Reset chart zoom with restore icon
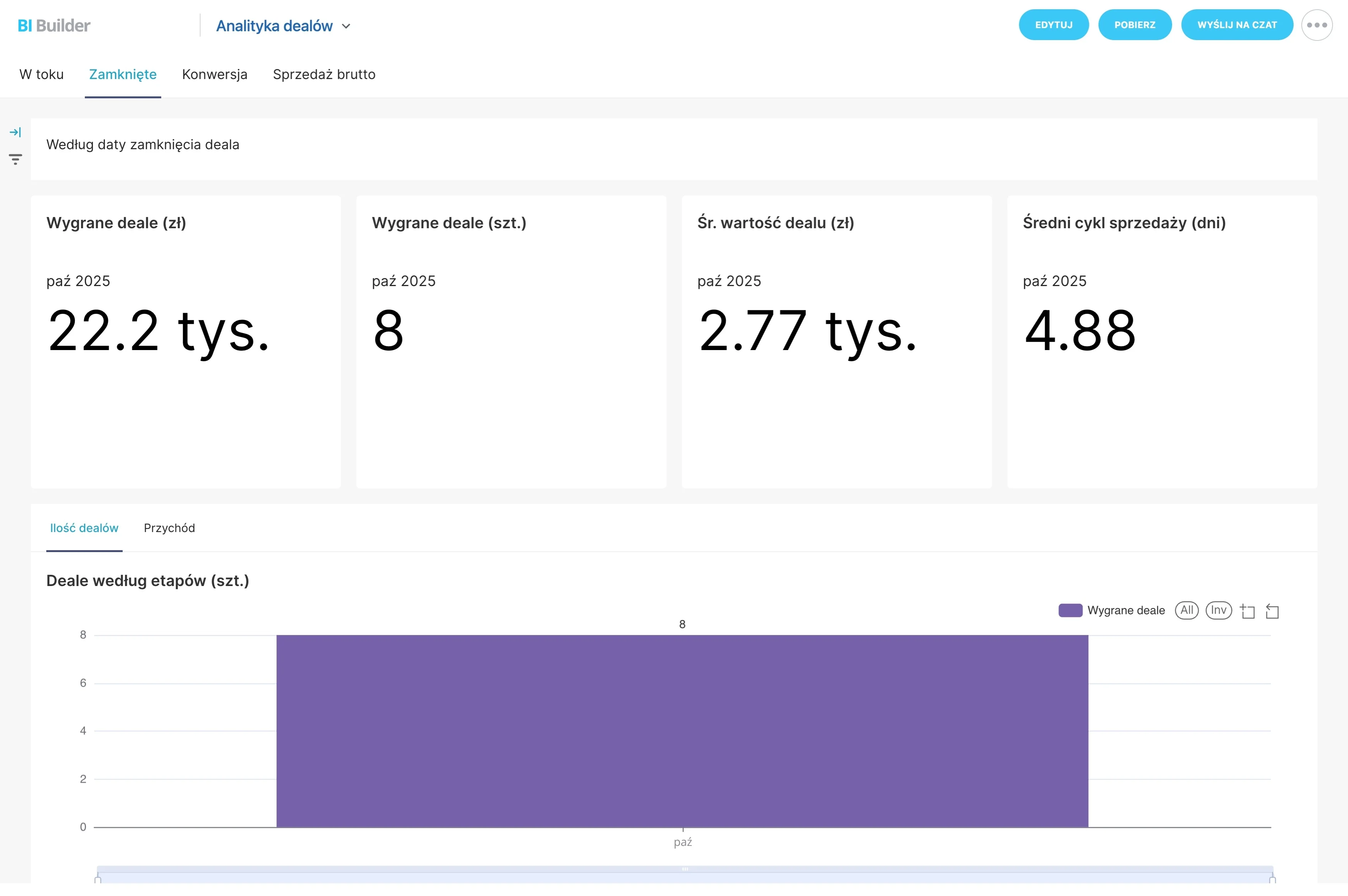 [x=1272, y=611]
